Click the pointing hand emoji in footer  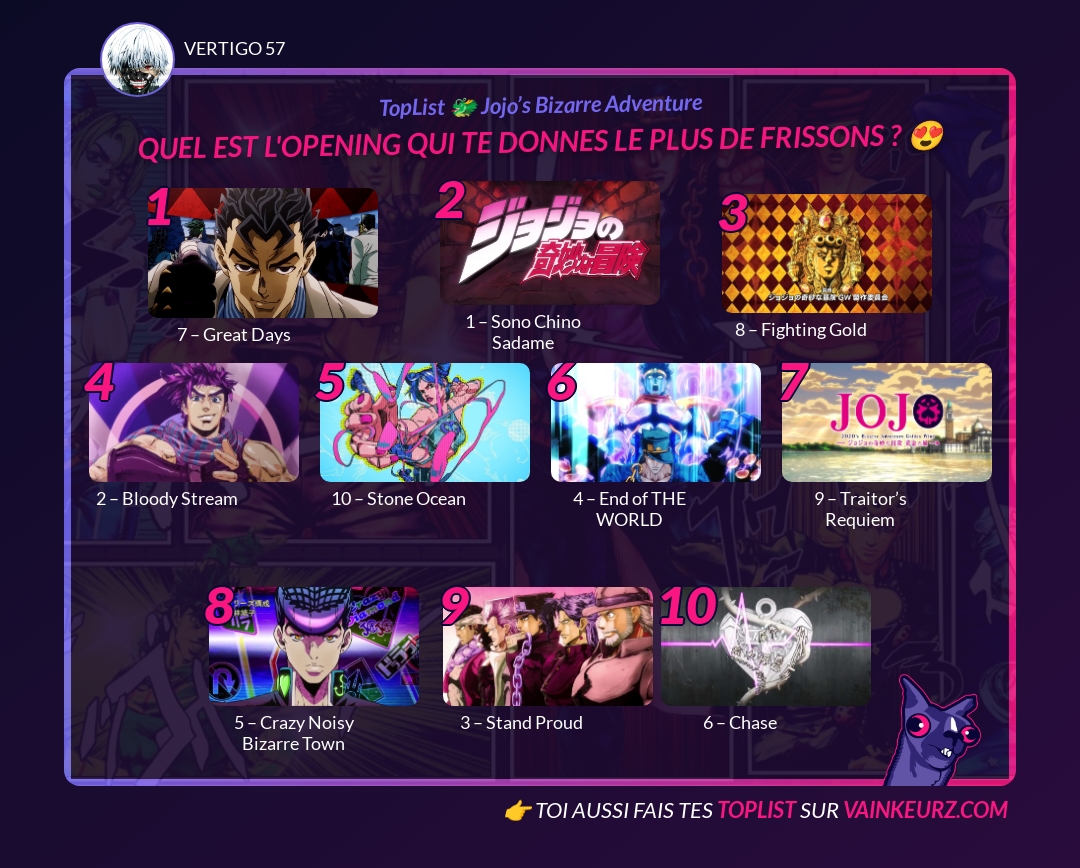[x=517, y=811]
